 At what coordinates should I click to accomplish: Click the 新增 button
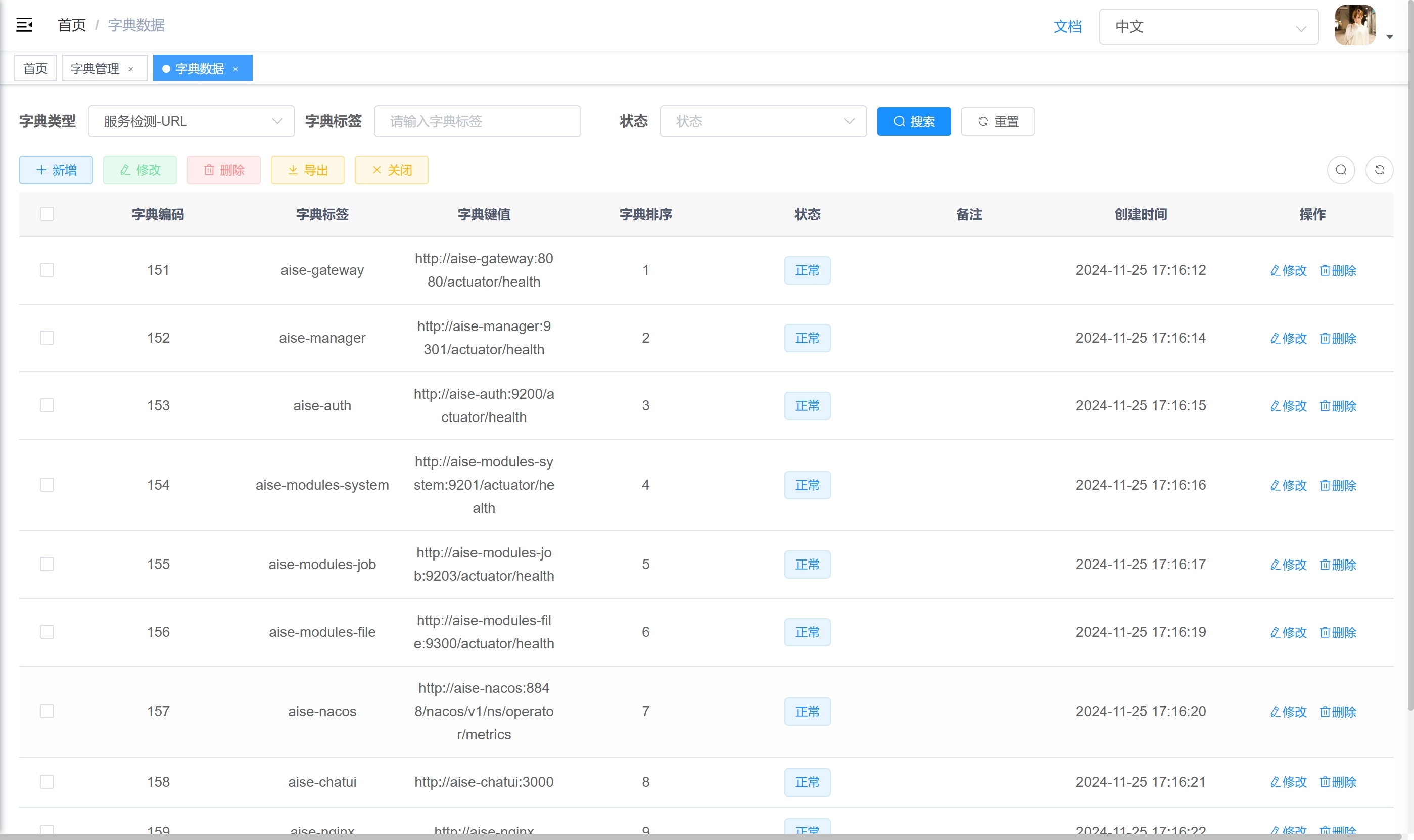click(56, 170)
